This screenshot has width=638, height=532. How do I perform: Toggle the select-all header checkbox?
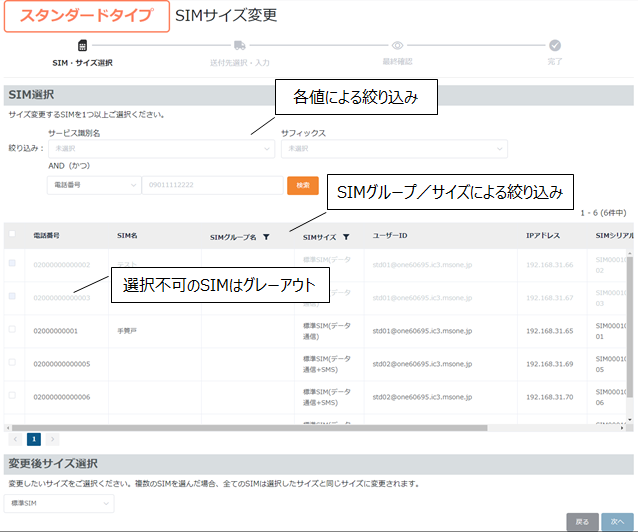[x=12, y=234]
